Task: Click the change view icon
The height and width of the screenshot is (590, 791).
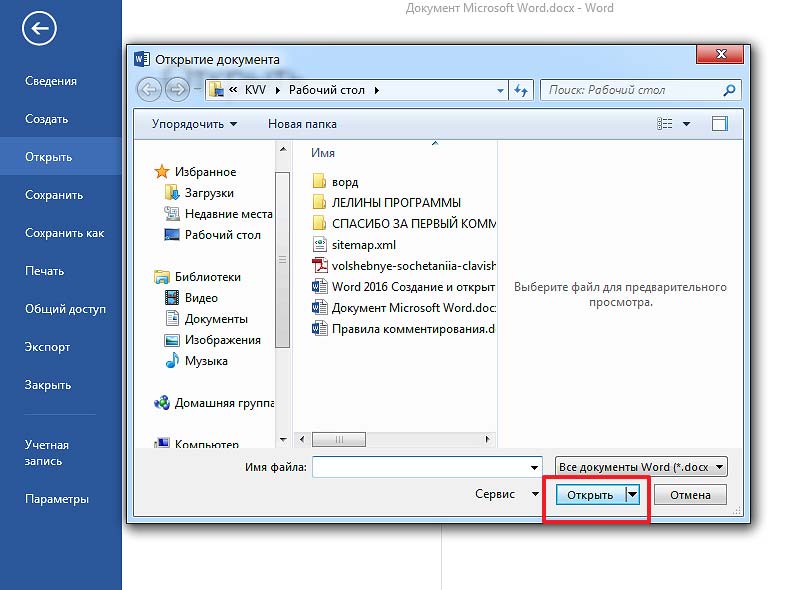Action: point(664,124)
